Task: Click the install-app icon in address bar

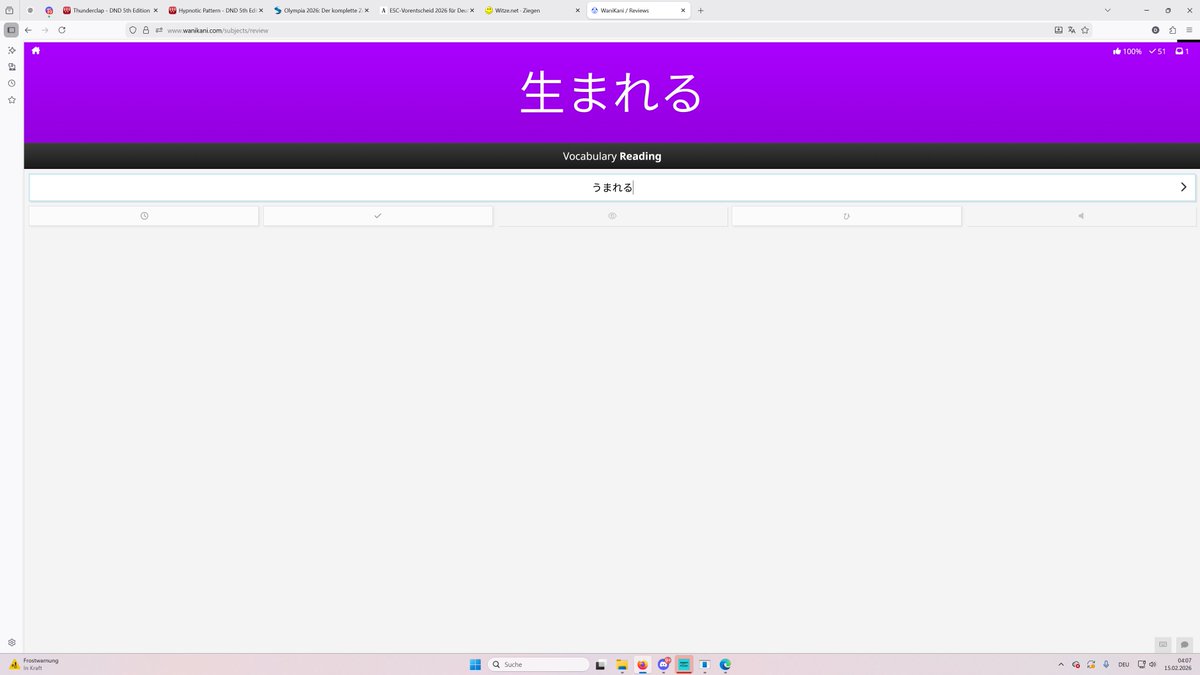Action: click(x=1059, y=30)
